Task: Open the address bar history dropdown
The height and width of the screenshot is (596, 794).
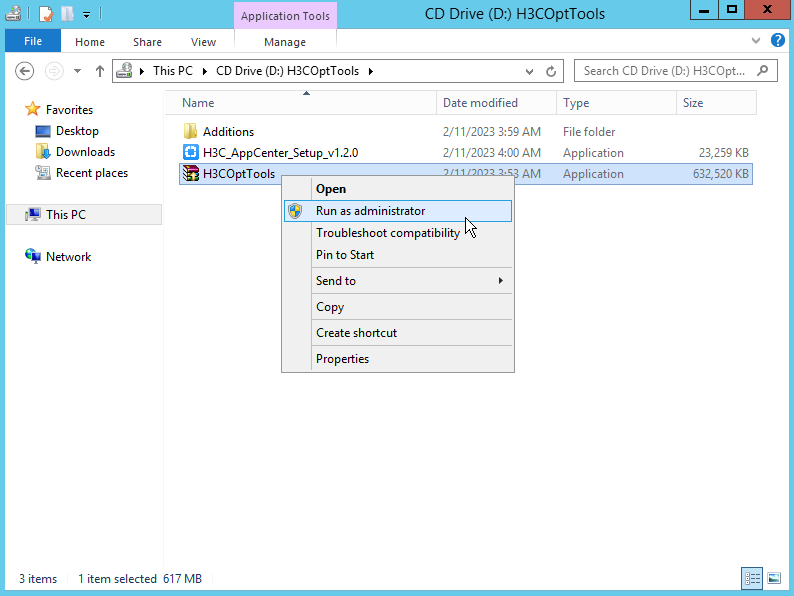Action: pyautogui.click(x=529, y=71)
